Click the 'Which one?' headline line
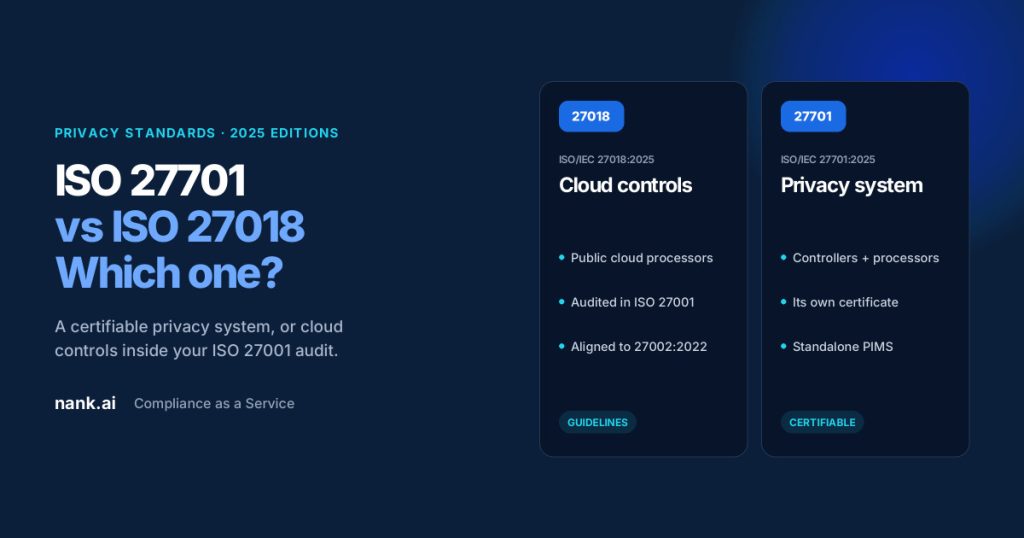Viewport: 1024px width, 538px height. pos(169,273)
